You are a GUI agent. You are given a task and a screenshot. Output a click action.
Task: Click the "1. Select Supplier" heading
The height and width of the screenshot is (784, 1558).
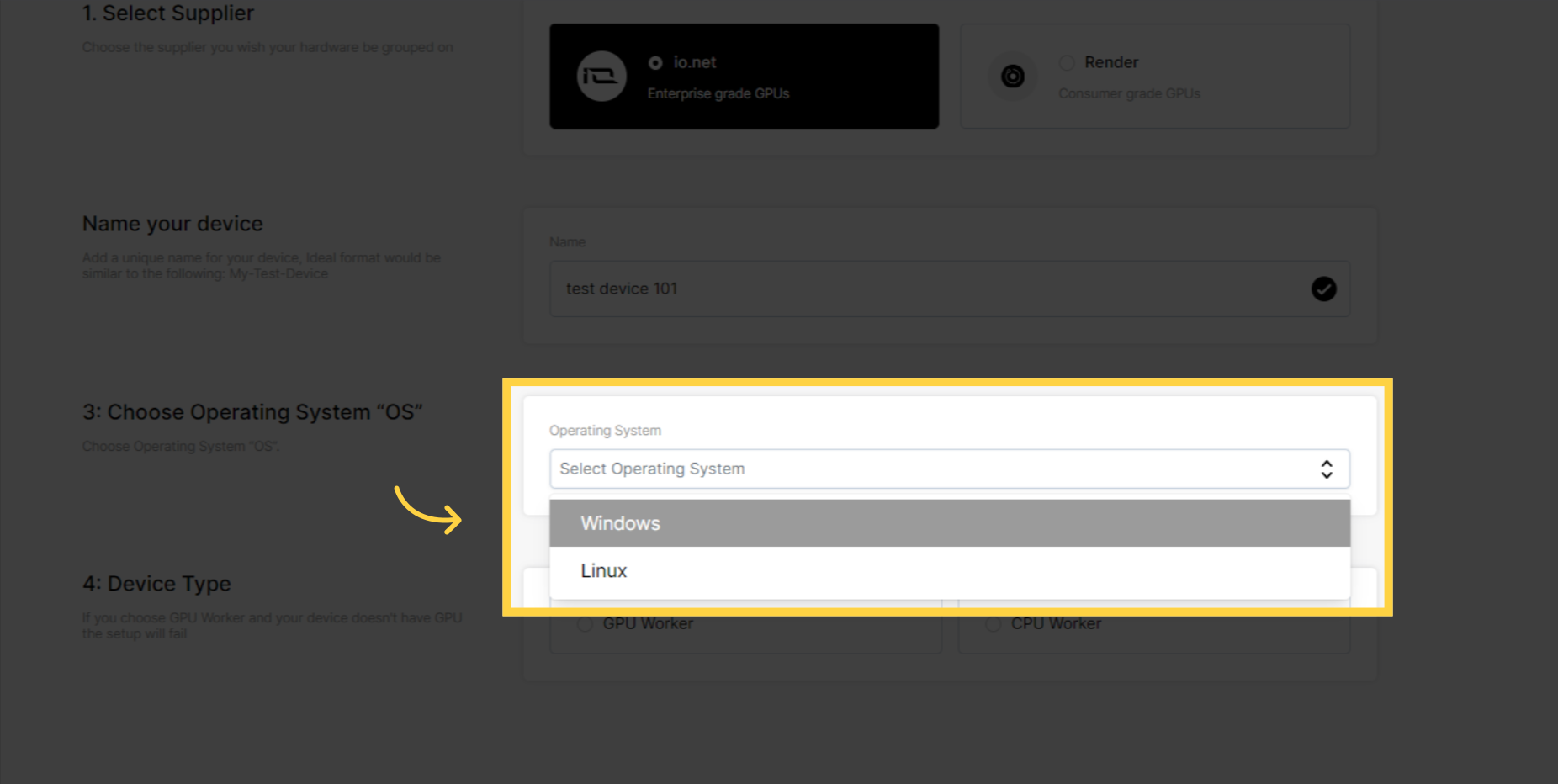(x=168, y=13)
